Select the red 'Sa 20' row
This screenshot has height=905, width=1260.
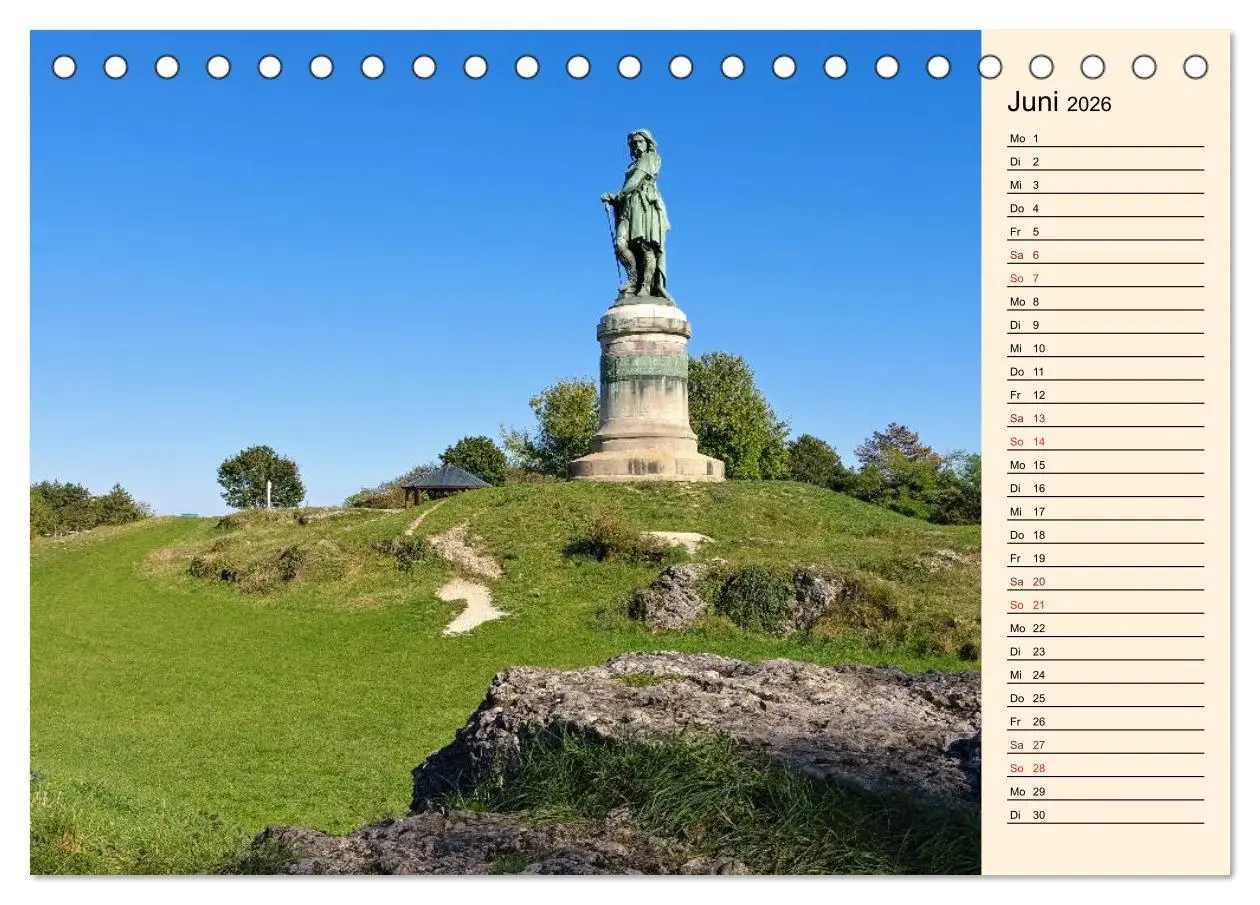tap(1105, 582)
